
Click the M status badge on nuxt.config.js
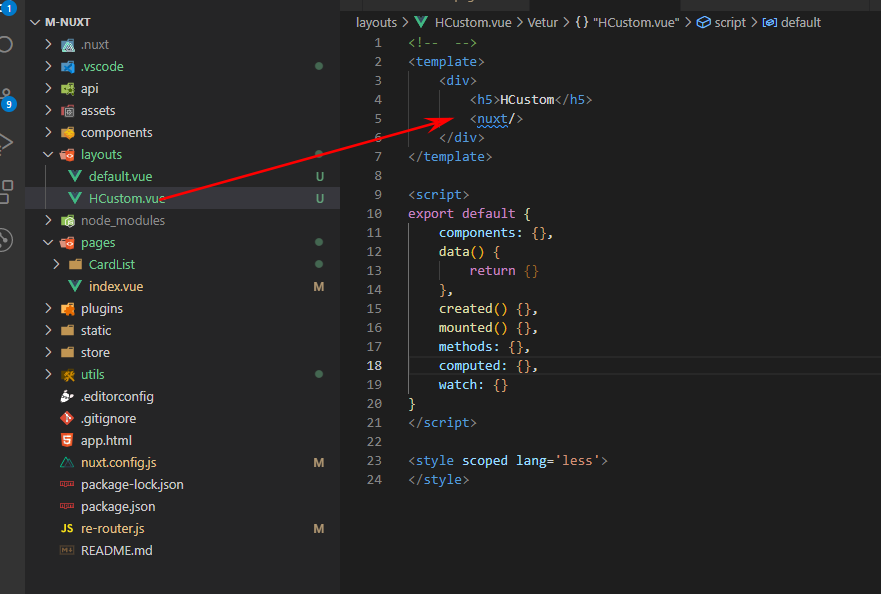319,462
